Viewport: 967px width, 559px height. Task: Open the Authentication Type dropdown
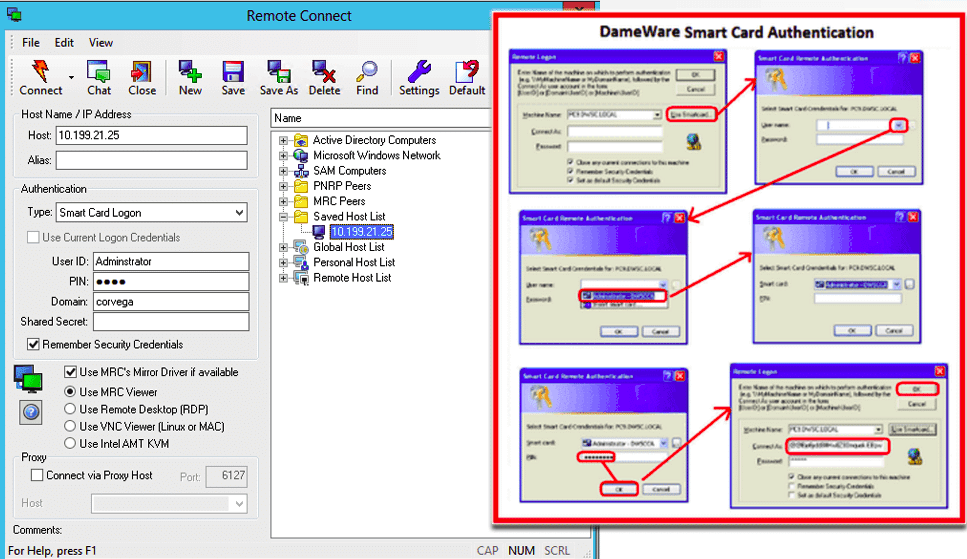point(239,213)
